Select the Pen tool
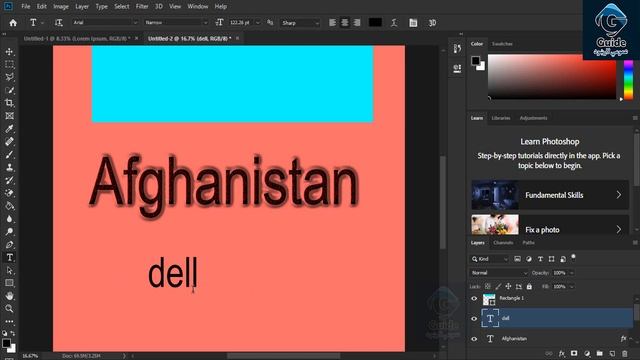The width and height of the screenshot is (640, 360). [9, 245]
